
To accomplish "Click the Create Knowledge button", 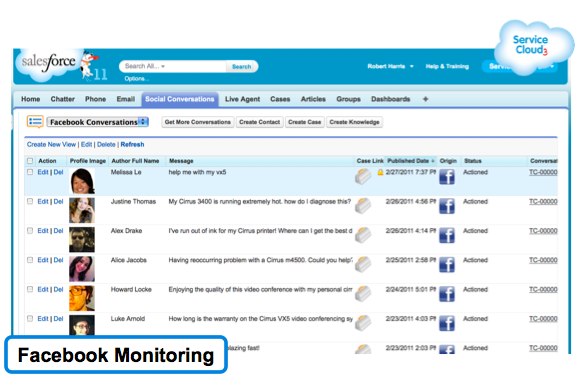I will point(354,122).
